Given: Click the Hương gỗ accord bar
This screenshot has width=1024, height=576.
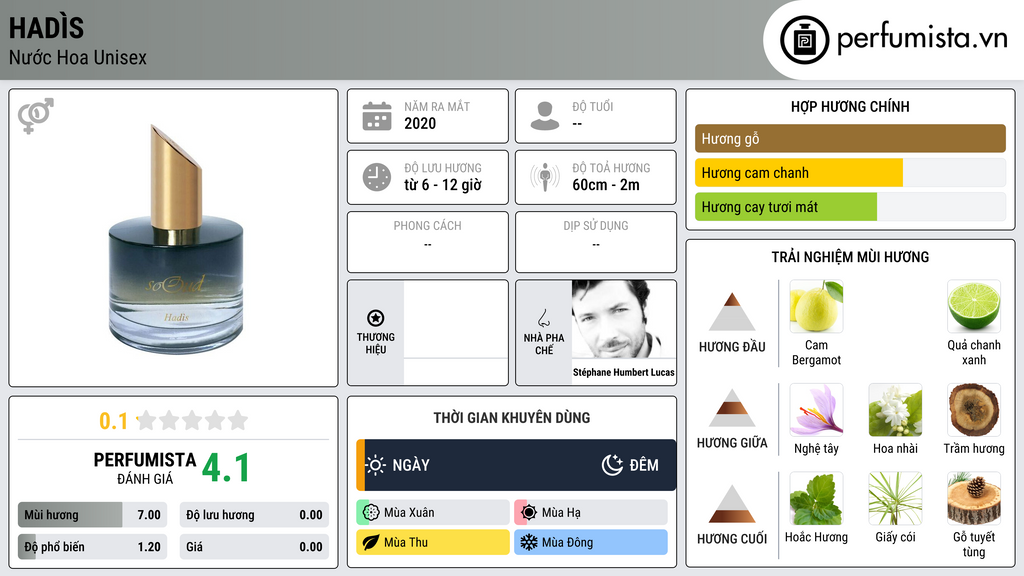Looking at the screenshot, I should tap(850, 138).
